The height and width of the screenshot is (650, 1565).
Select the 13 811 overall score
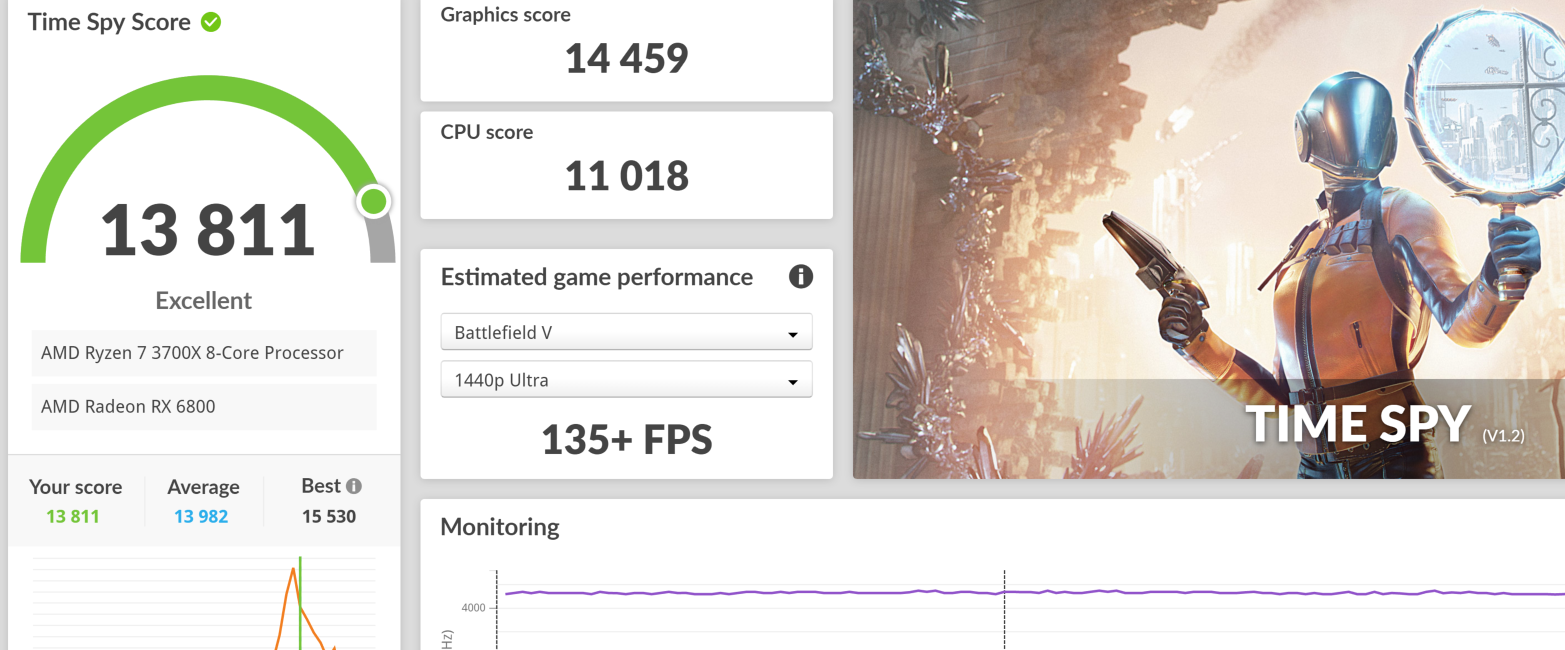[208, 230]
